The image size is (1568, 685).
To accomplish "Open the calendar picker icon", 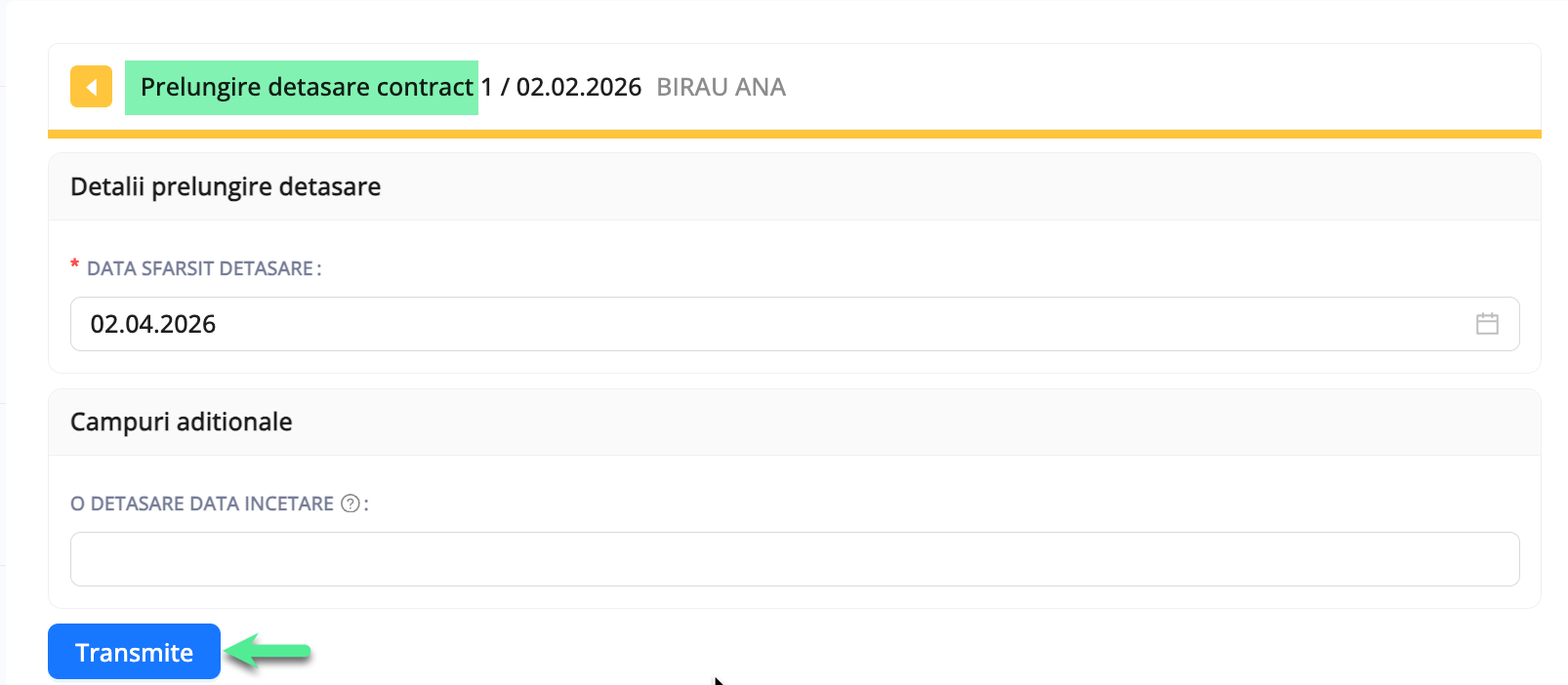I will (x=1486, y=324).
